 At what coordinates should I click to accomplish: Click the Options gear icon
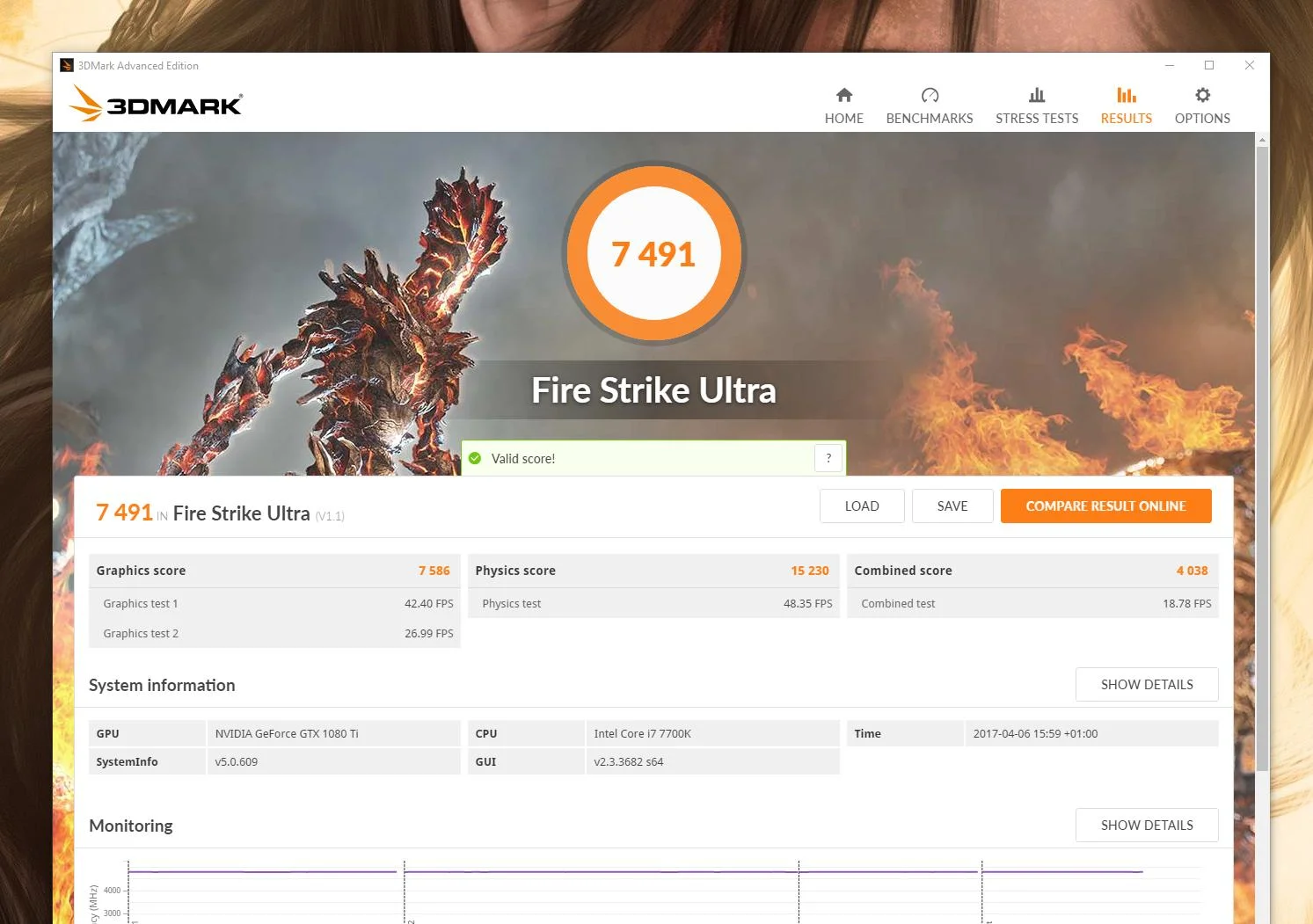(1202, 95)
